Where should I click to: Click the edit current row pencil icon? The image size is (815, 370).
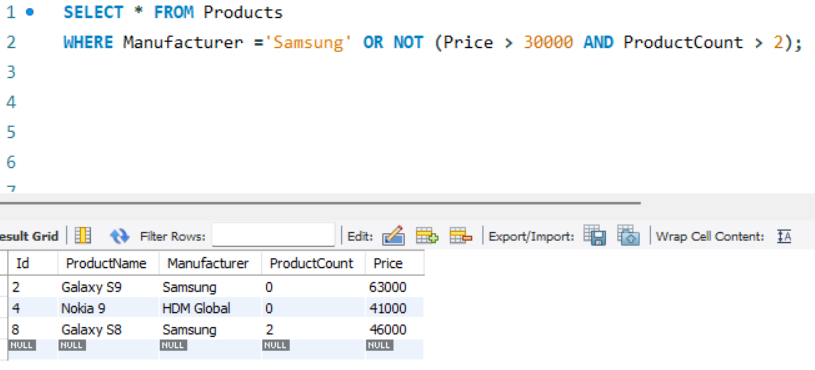393,235
